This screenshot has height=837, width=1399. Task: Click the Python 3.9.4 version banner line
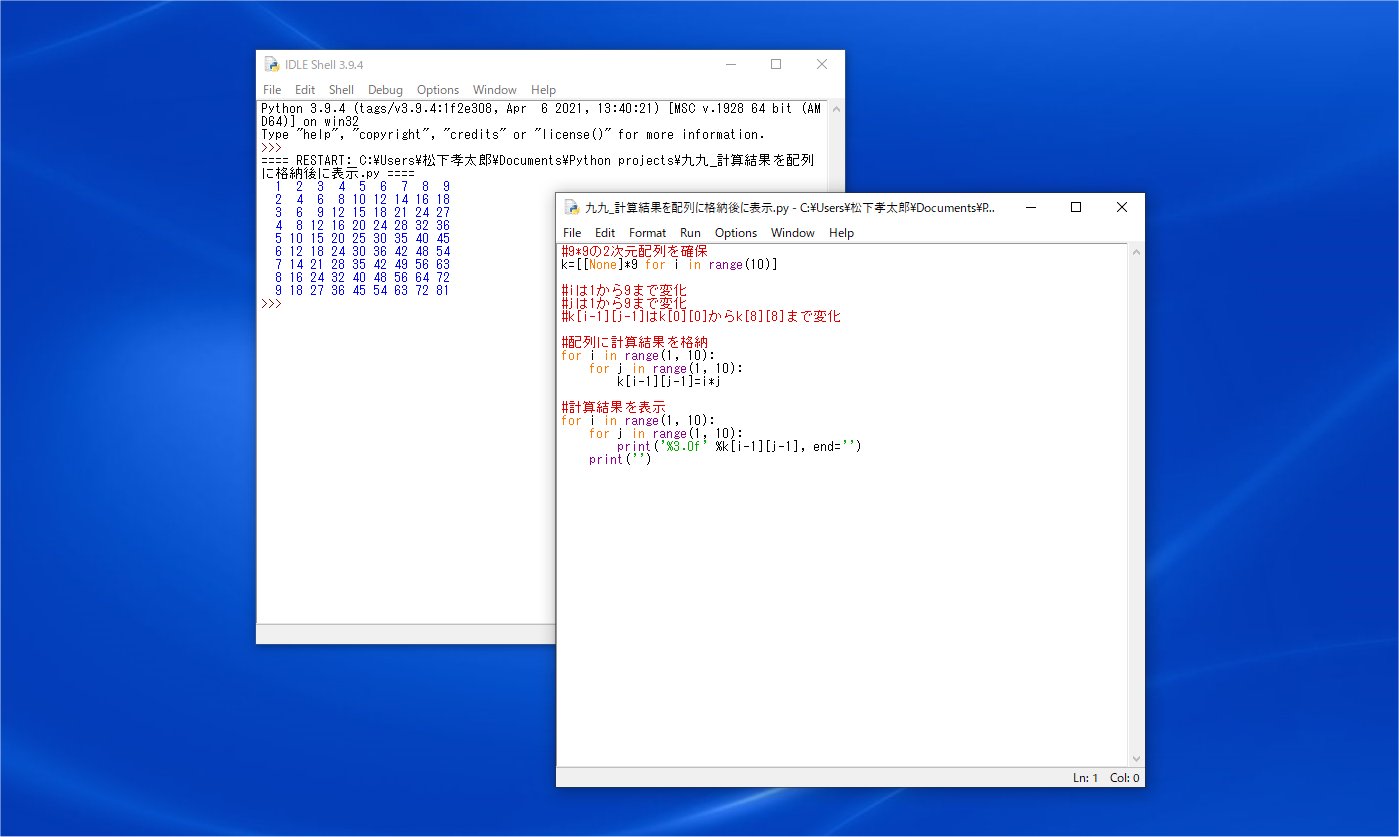541,115
